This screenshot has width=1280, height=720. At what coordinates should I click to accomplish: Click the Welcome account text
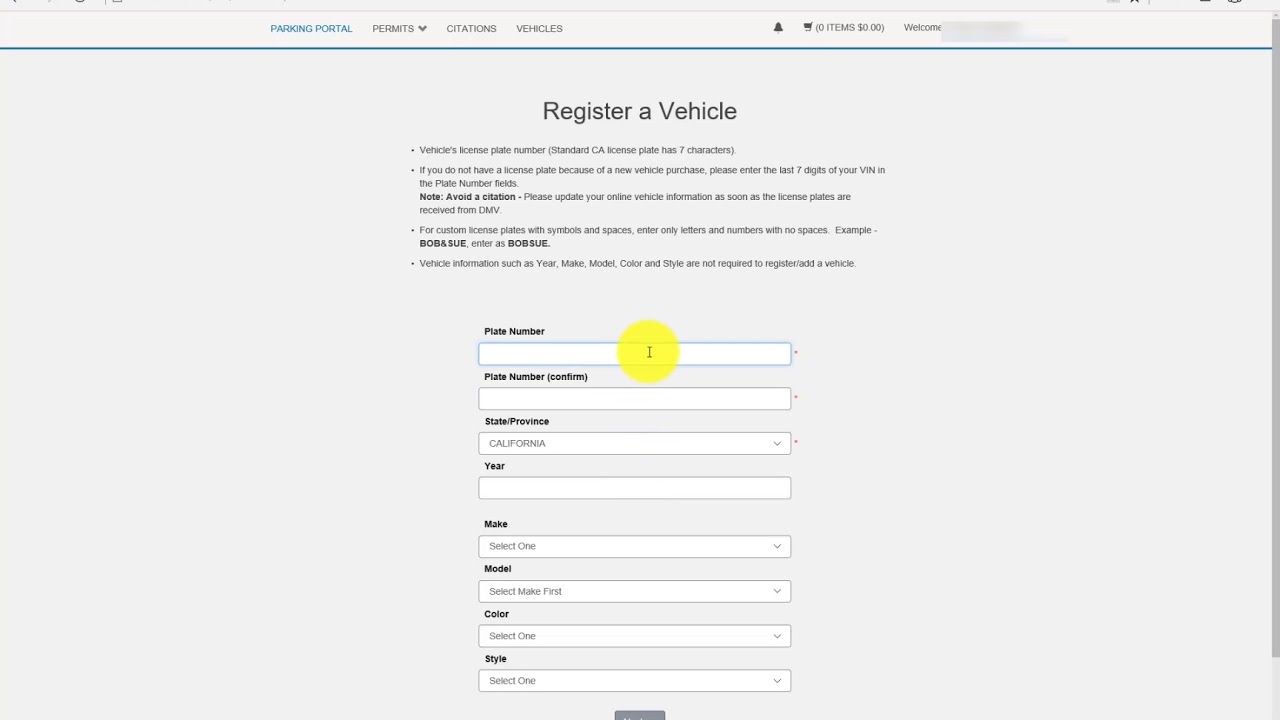(922, 28)
